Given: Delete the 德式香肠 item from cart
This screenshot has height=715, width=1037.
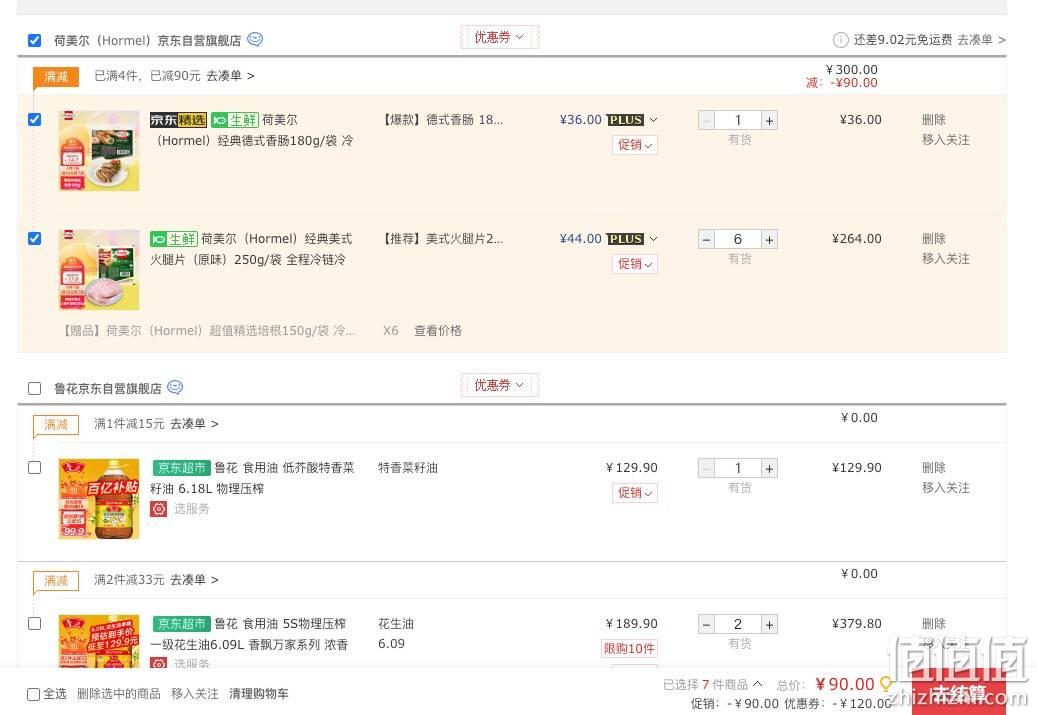Looking at the screenshot, I should [x=933, y=120].
